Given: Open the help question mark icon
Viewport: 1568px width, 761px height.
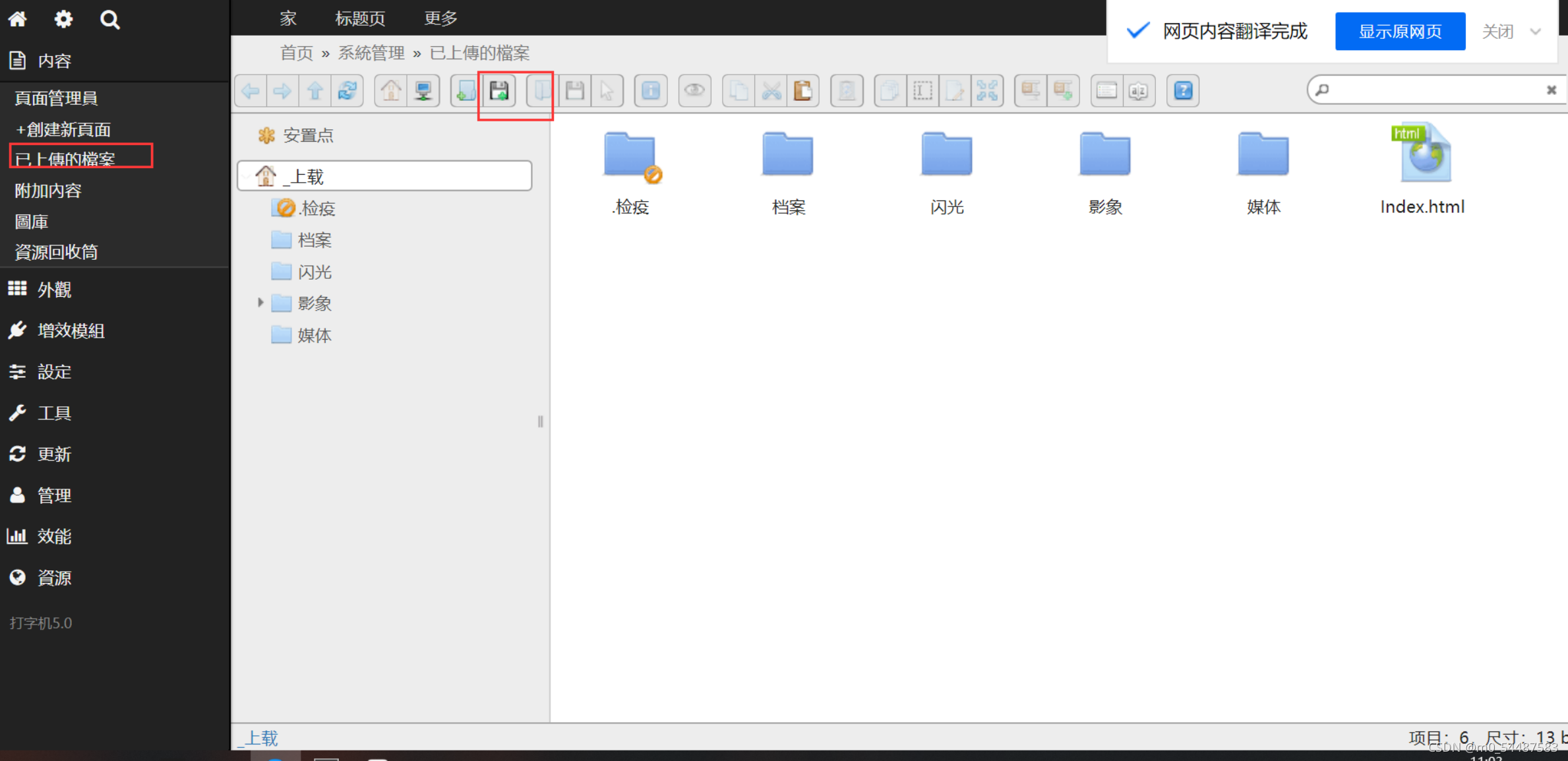Looking at the screenshot, I should pos(1183,91).
